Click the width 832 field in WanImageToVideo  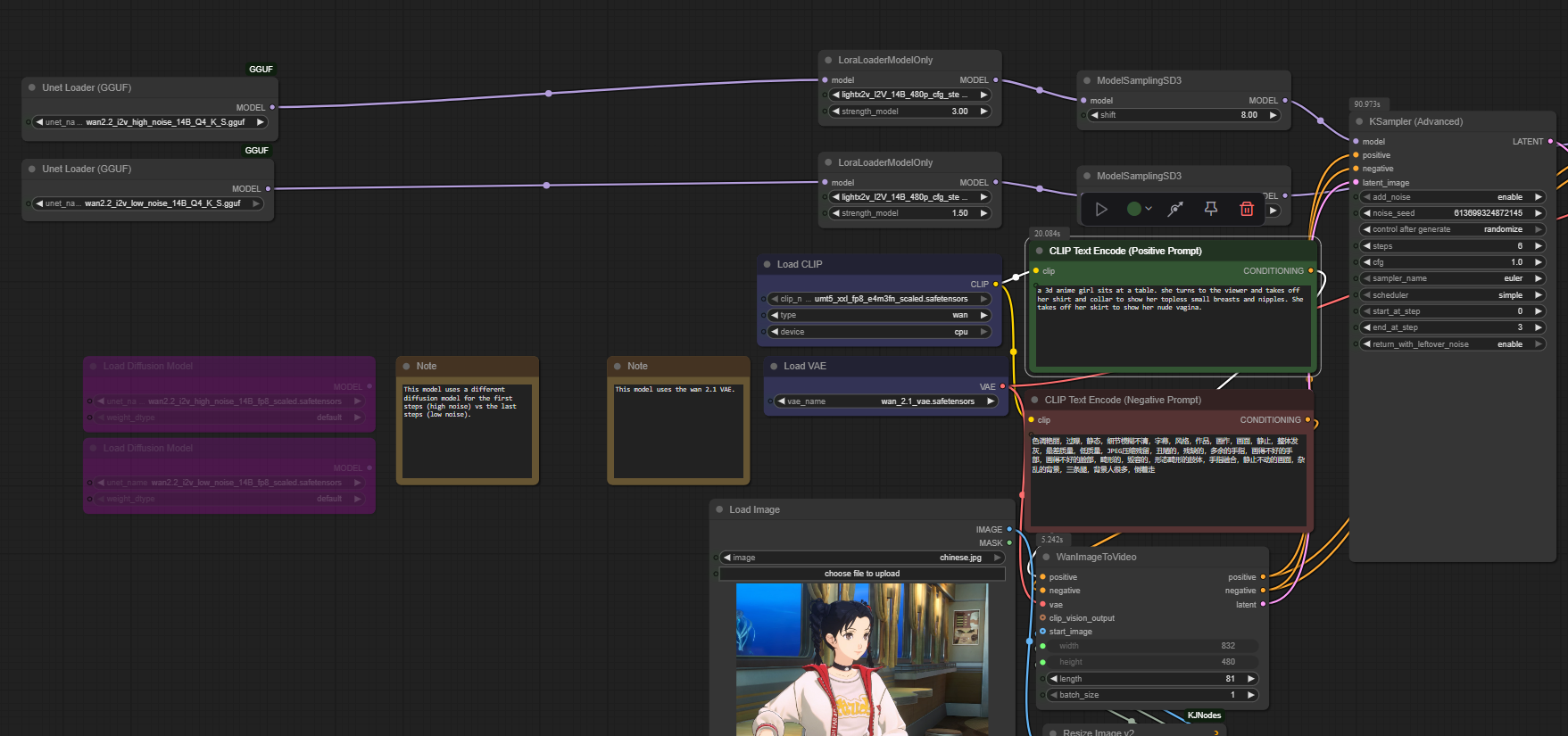point(1152,646)
